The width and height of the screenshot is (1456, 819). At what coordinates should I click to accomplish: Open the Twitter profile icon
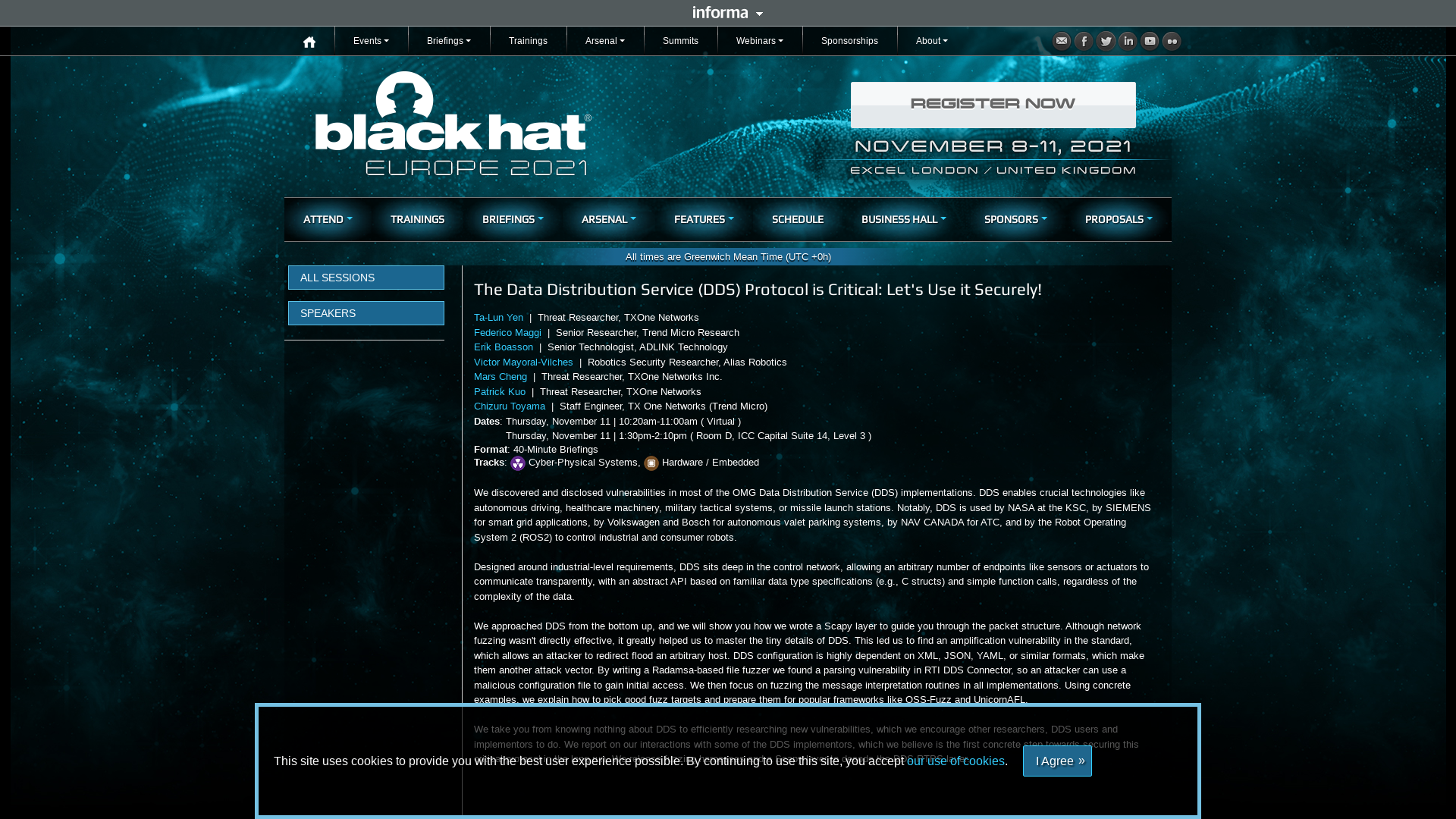1106,41
